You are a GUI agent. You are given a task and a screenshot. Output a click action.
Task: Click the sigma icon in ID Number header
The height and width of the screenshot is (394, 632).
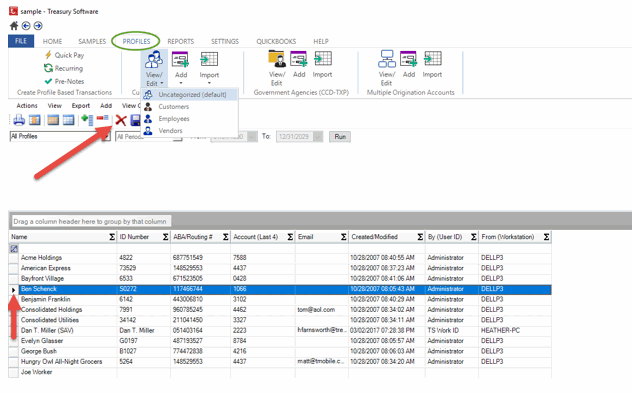166,237
